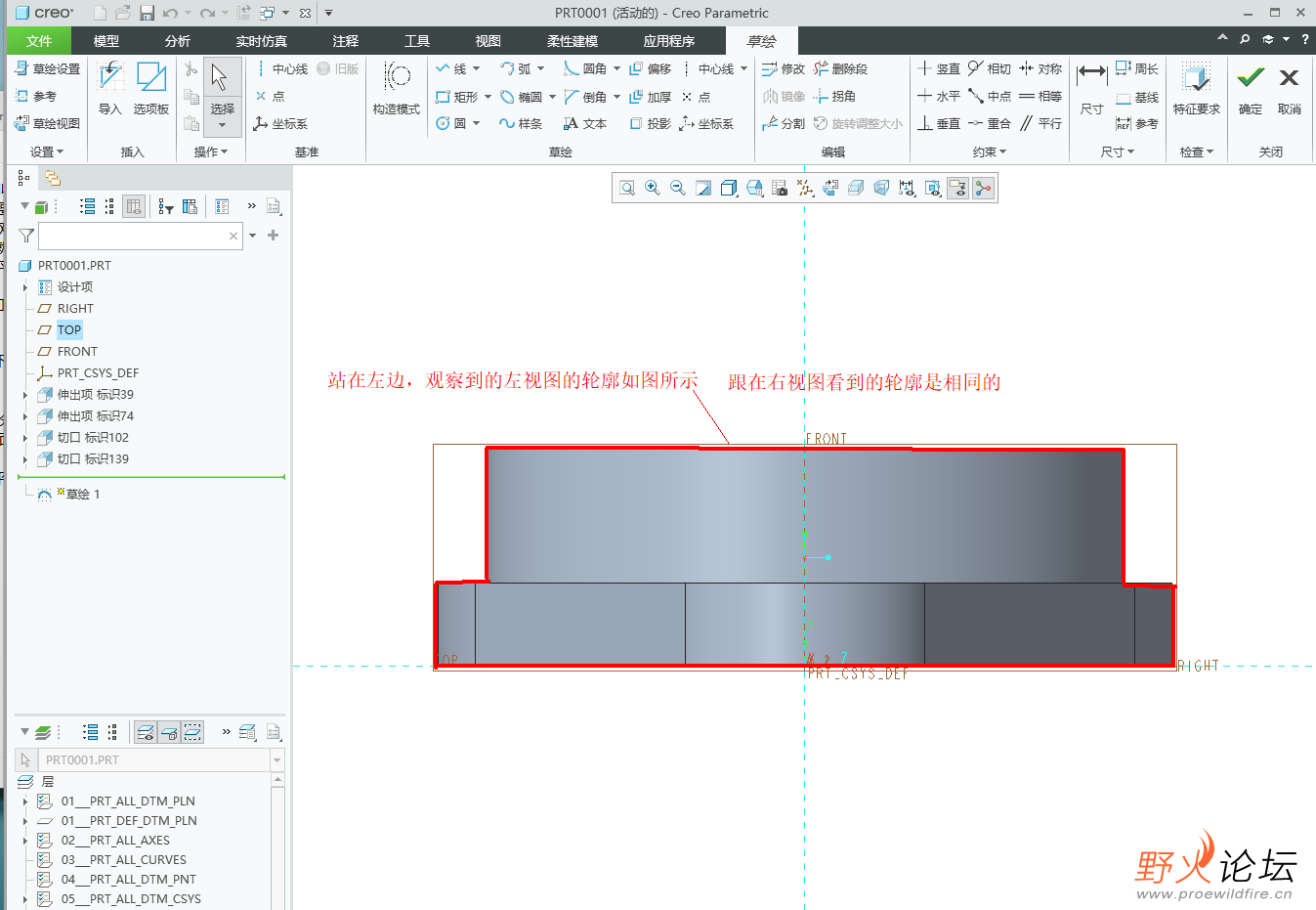Select the 文本 text tool

[x=585, y=124]
